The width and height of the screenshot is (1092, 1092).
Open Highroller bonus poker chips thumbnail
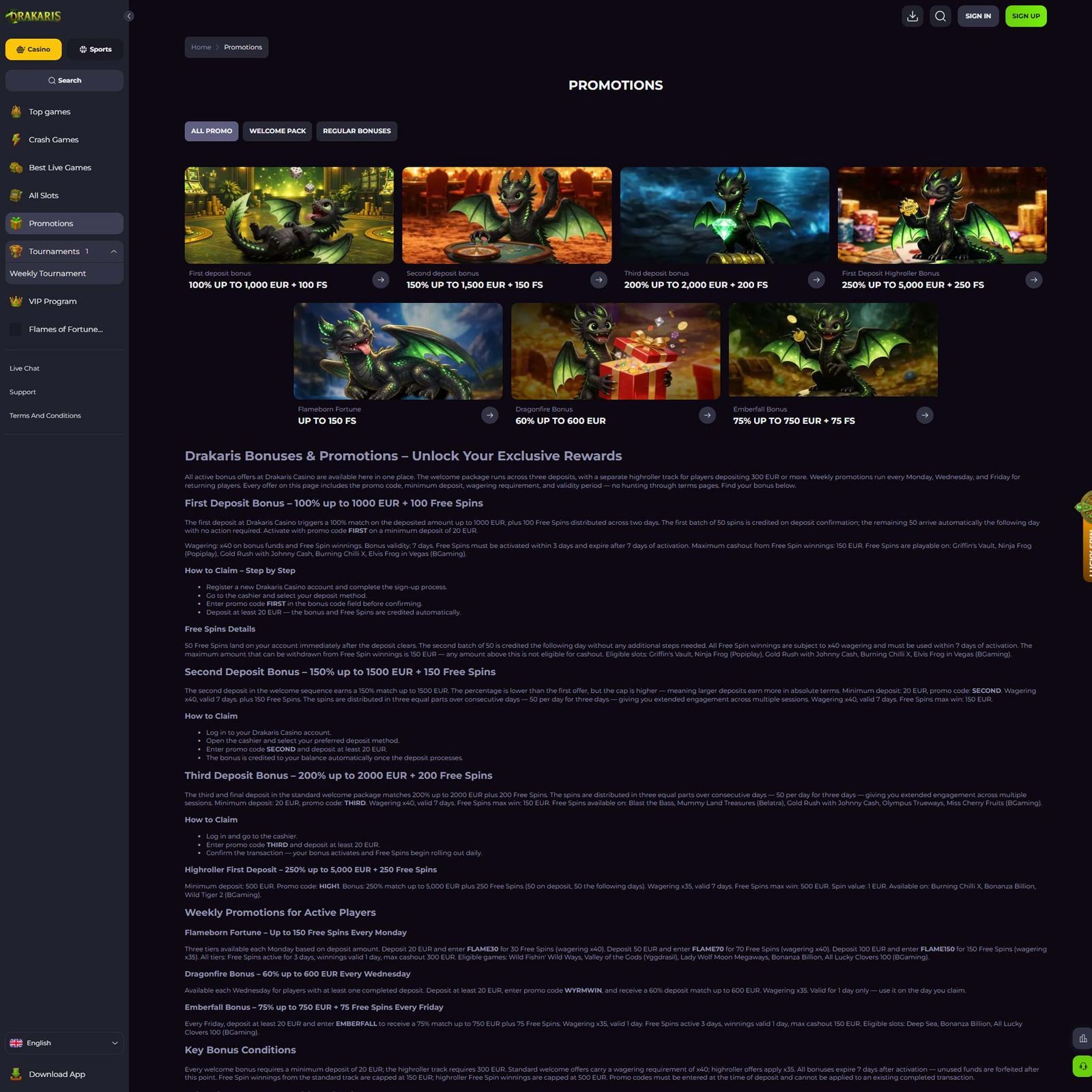[943, 216]
